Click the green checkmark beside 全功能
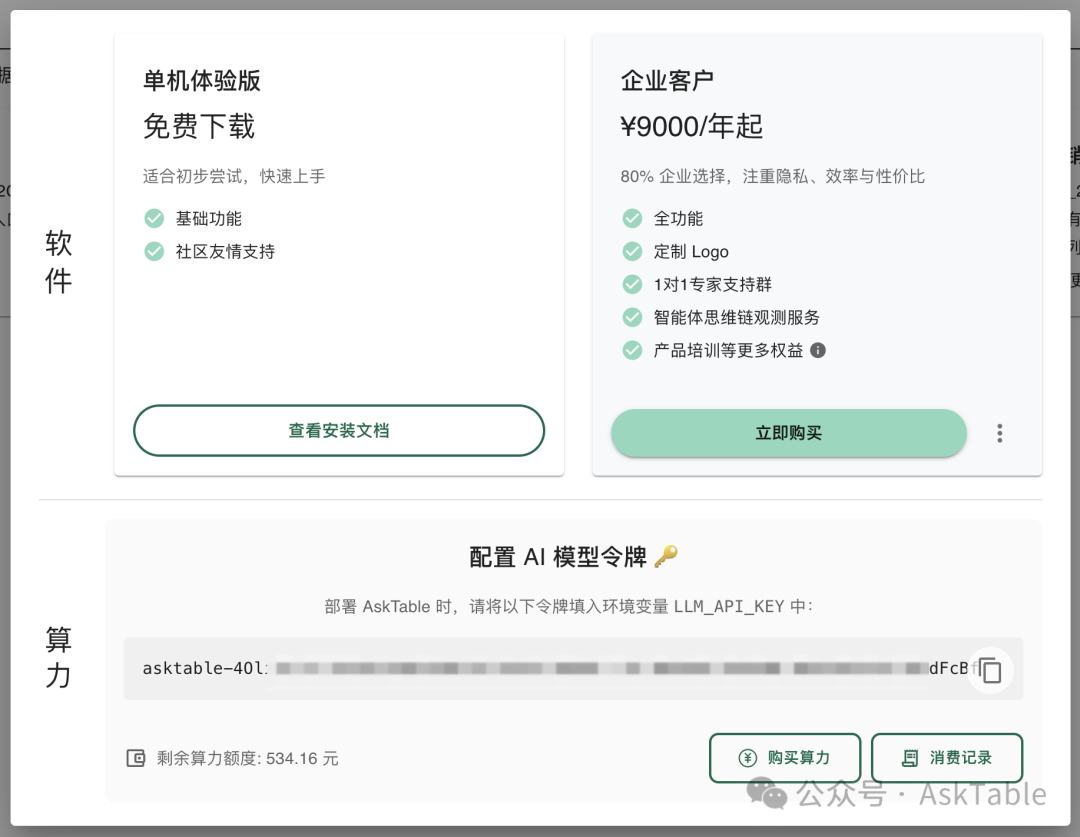Viewport: 1080px width, 837px height. coord(632,218)
